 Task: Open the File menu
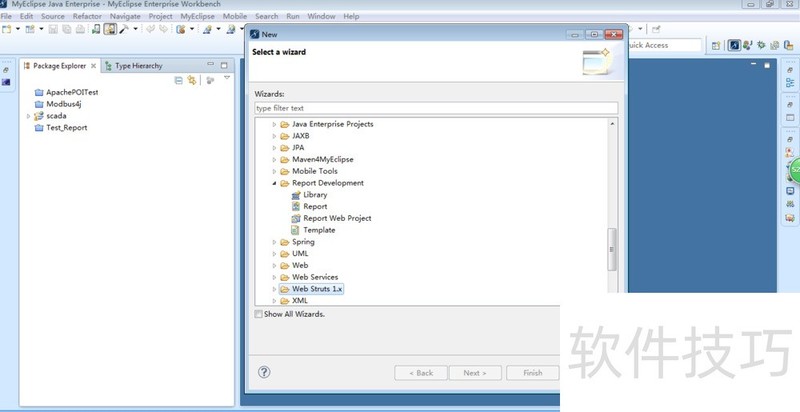pos(6,16)
